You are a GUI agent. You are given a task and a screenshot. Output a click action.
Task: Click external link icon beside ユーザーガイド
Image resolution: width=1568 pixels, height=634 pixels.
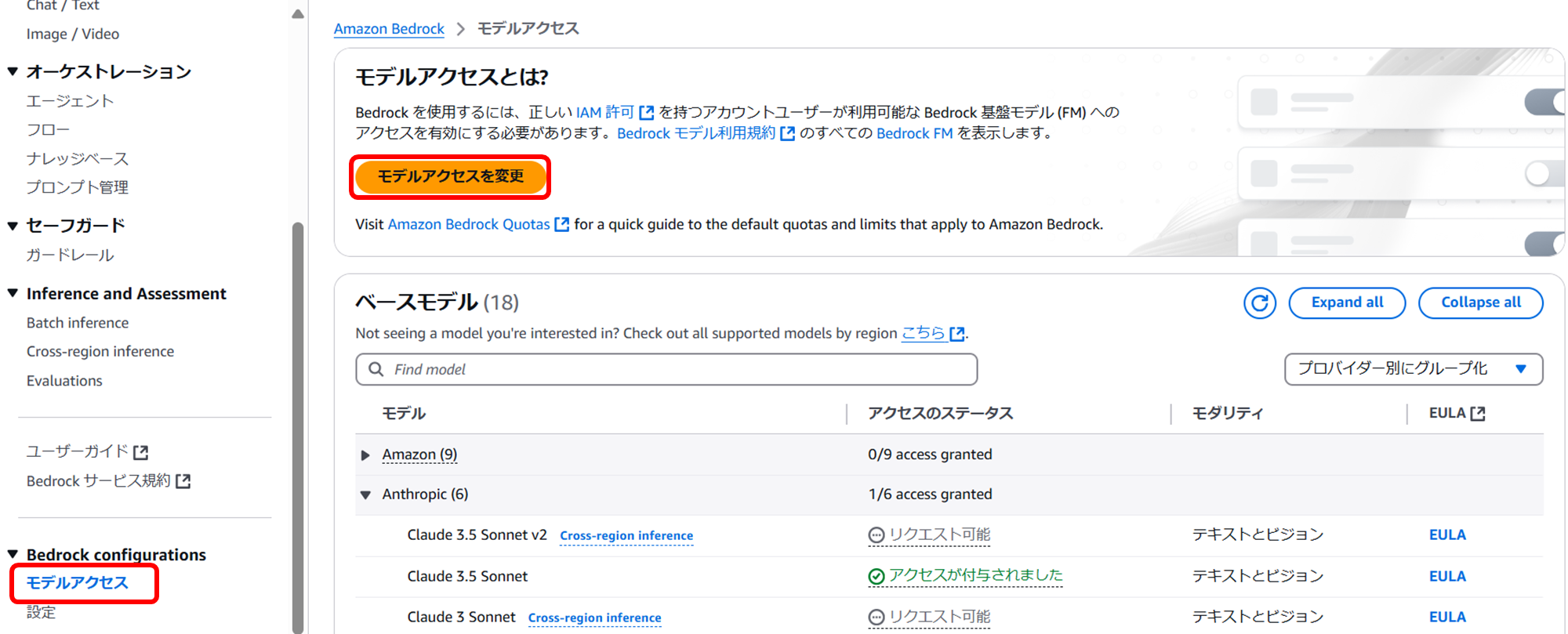pos(140,452)
